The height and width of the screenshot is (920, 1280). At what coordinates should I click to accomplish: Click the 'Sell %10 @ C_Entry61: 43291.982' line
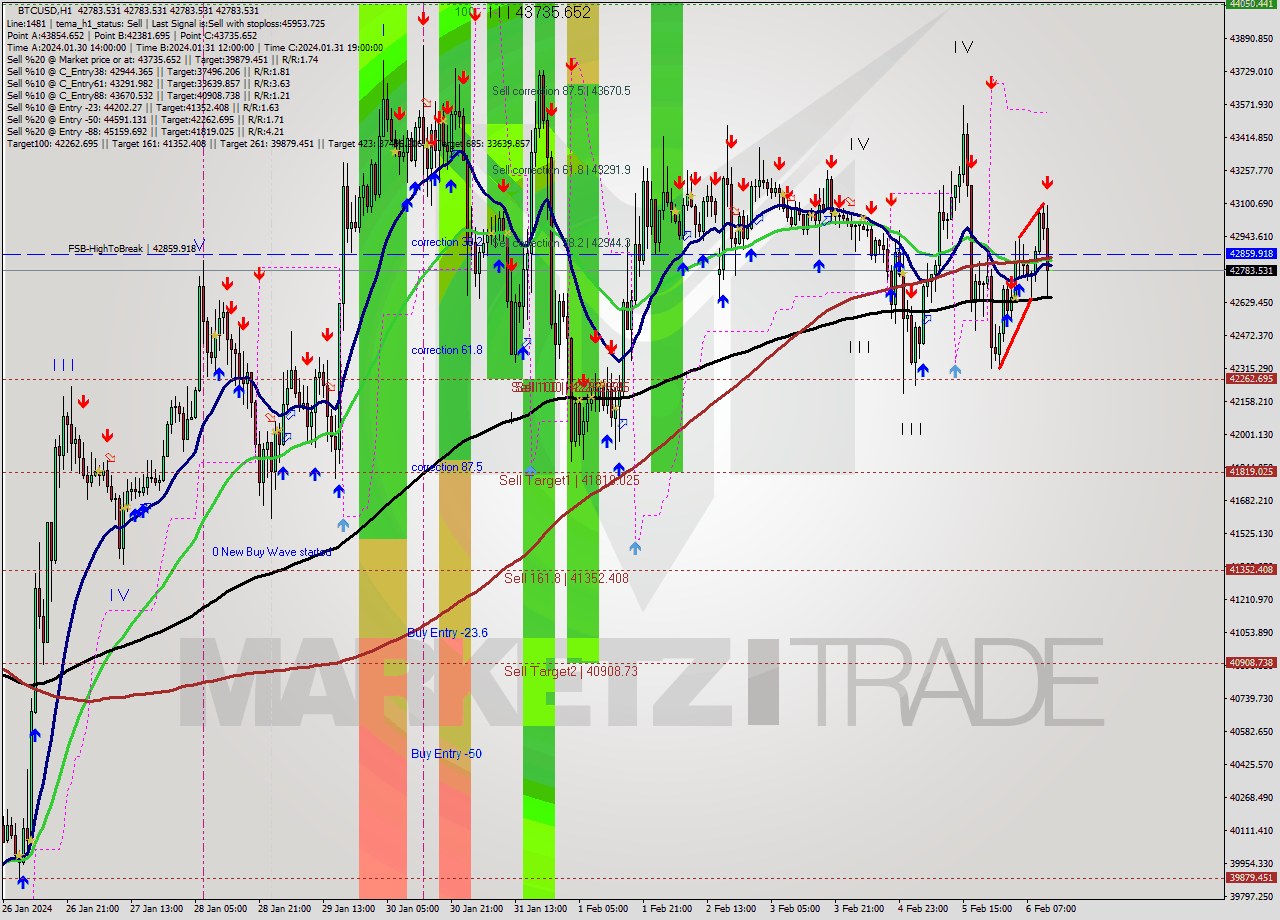click(x=148, y=83)
